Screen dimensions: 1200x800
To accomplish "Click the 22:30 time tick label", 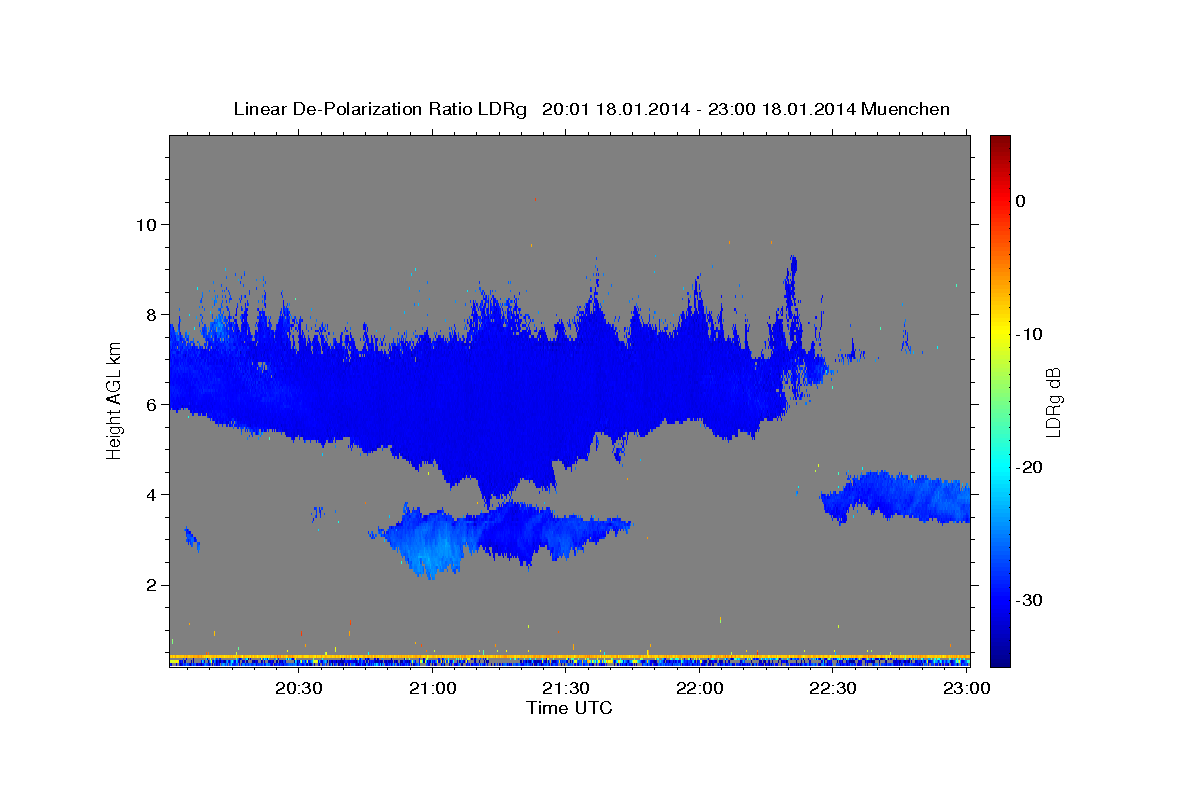I will click(x=833, y=688).
